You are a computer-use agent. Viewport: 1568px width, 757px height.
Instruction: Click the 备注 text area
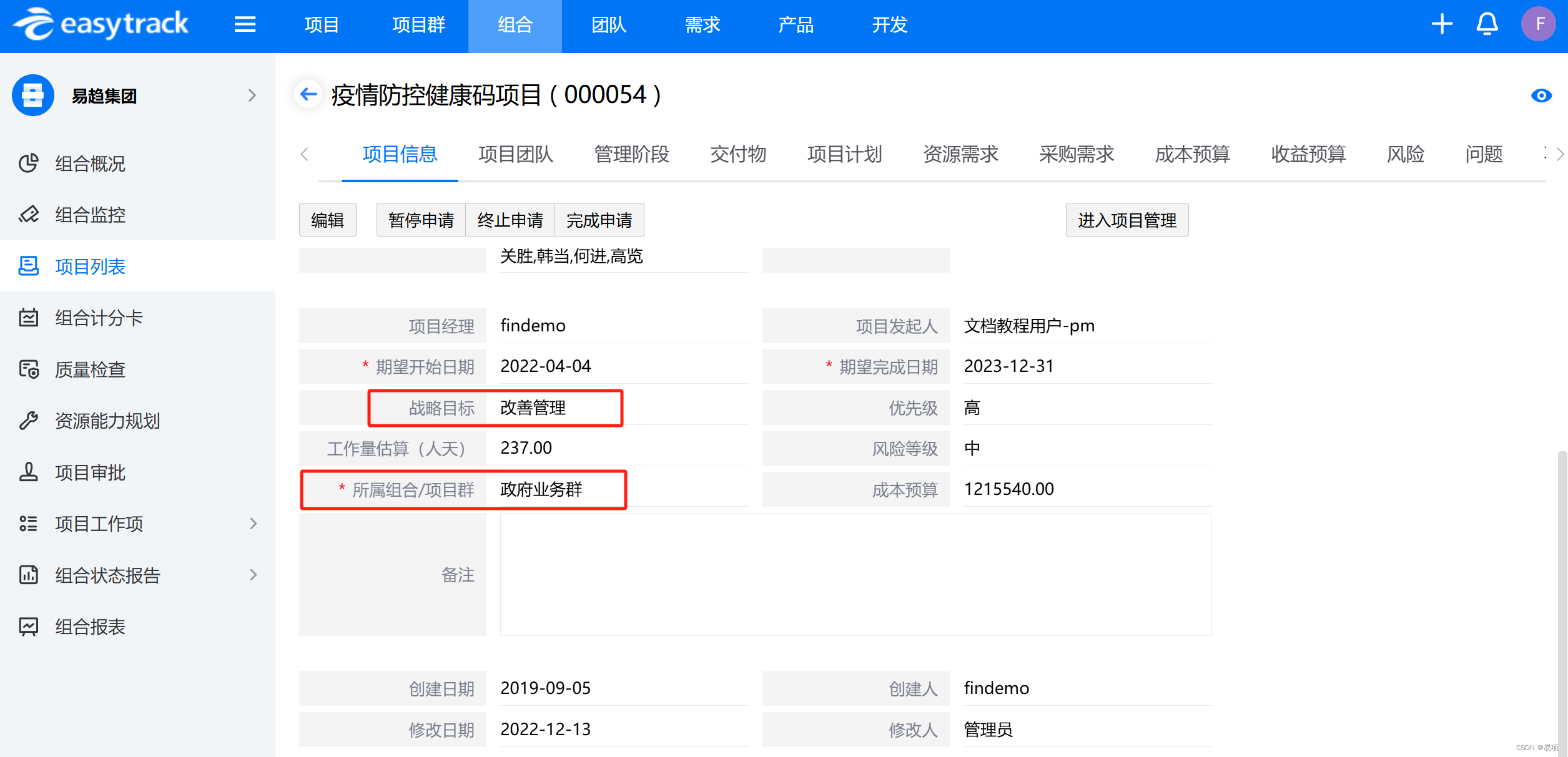click(x=855, y=574)
